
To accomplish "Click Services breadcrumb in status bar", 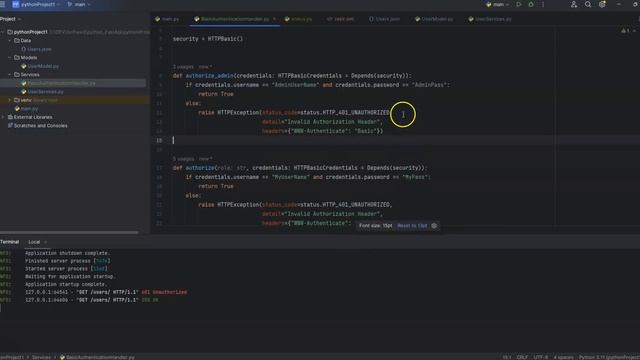I will point(41,357).
